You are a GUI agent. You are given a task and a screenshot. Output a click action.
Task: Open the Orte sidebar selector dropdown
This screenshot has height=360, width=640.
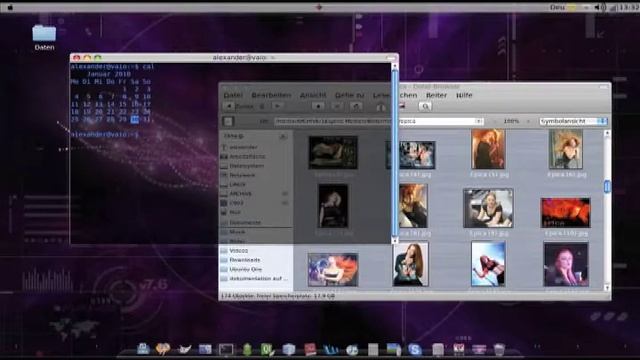pyautogui.click(x=233, y=136)
